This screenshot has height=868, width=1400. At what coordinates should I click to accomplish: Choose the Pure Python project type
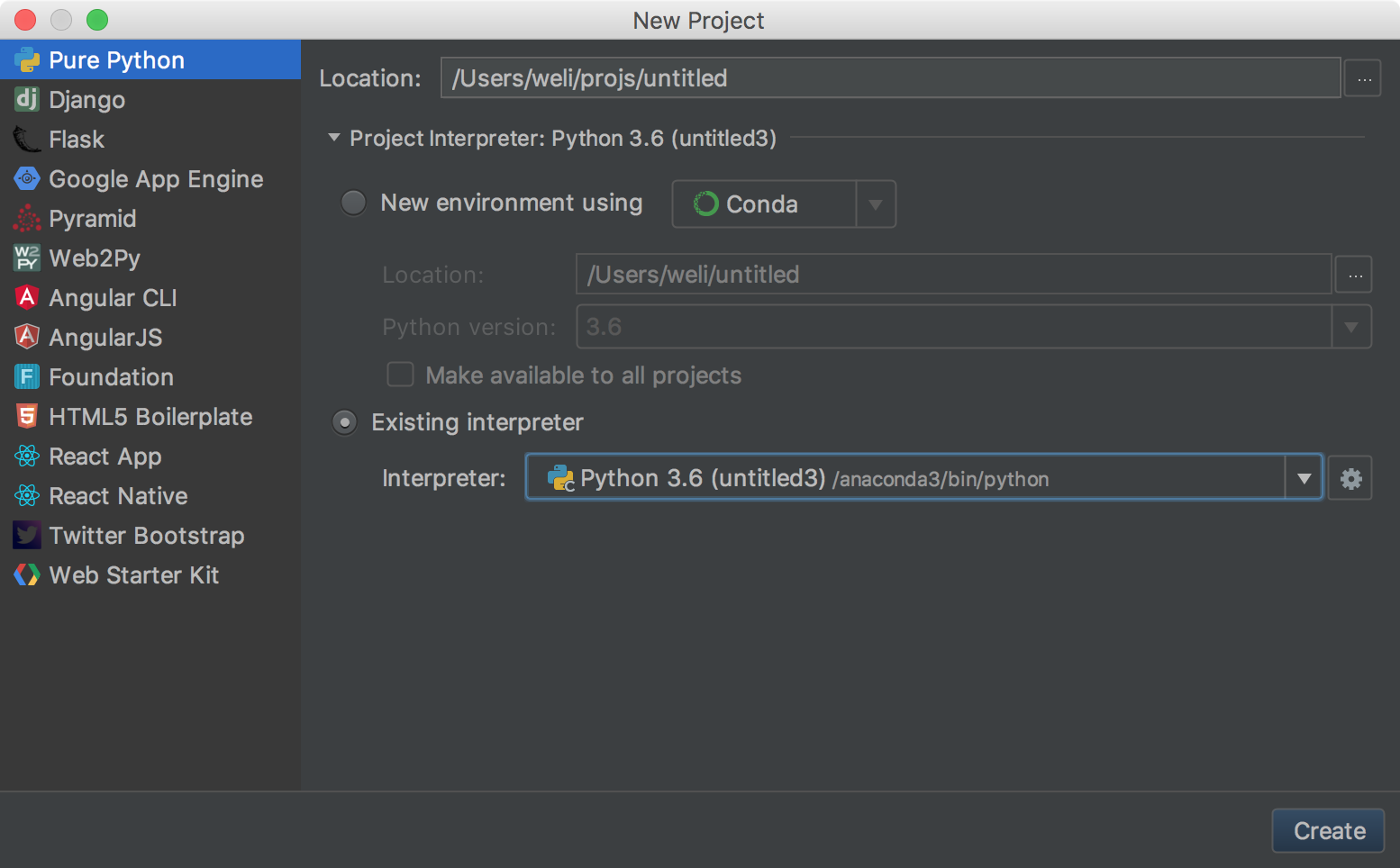click(150, 59)
